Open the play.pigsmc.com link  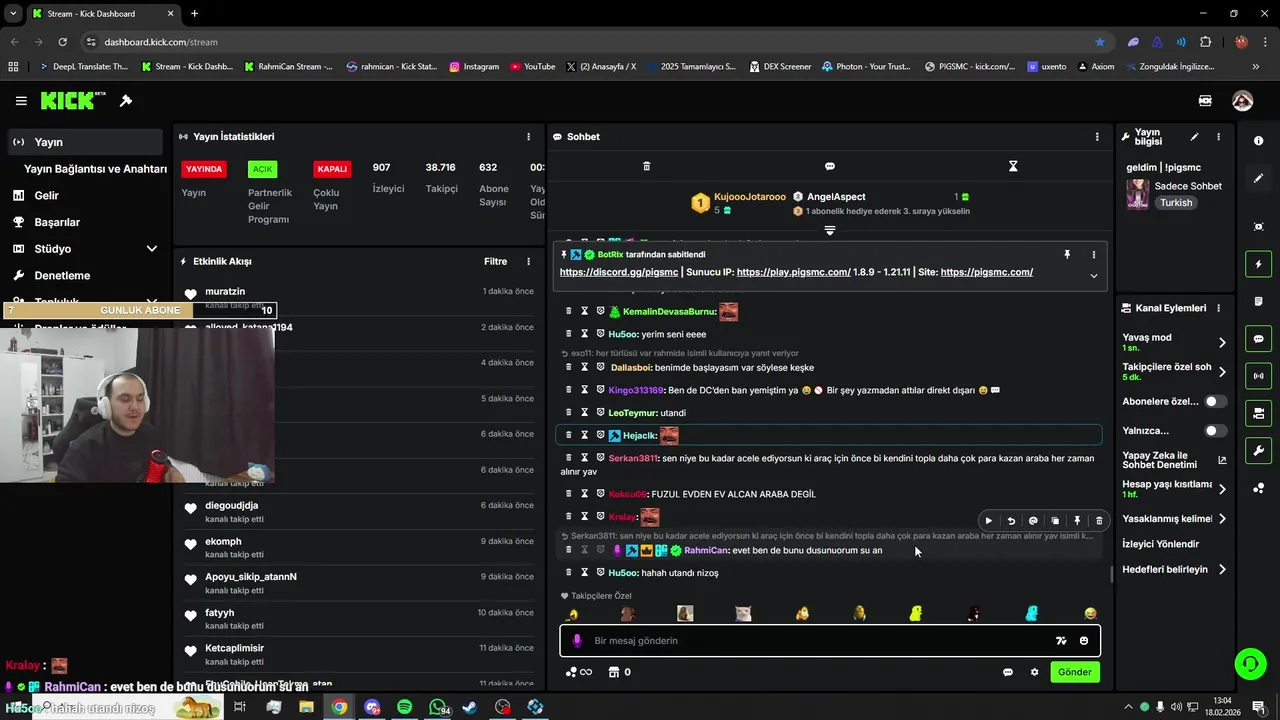793,272
